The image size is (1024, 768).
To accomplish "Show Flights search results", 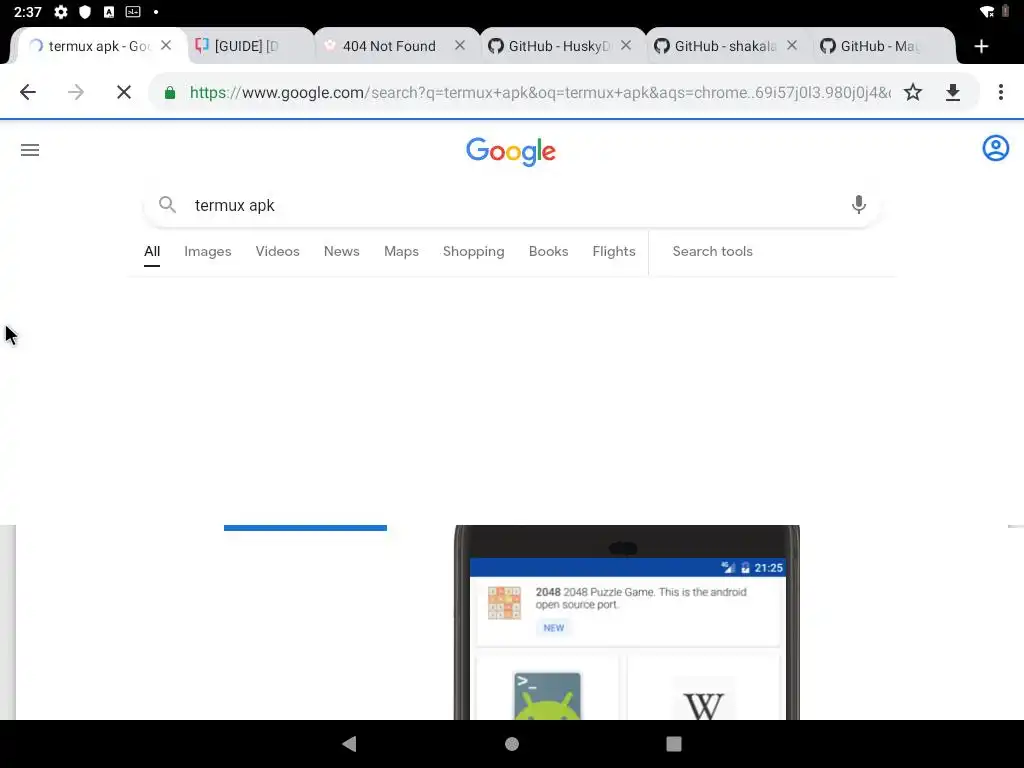I will coord(614,251).
